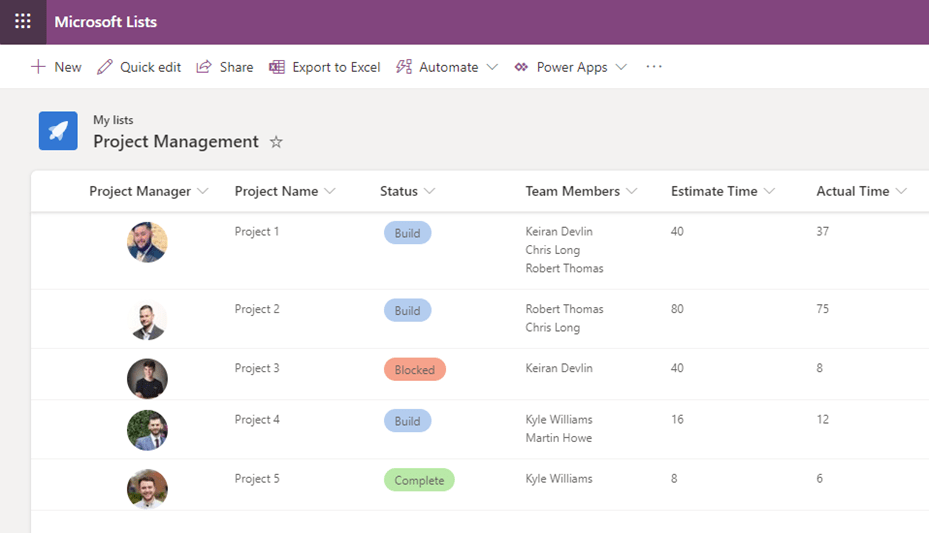Image resolution: width=929 pixels, height=533 pixels.
Task: Open the more options ellipsis menu
Action: coord(654,67)
